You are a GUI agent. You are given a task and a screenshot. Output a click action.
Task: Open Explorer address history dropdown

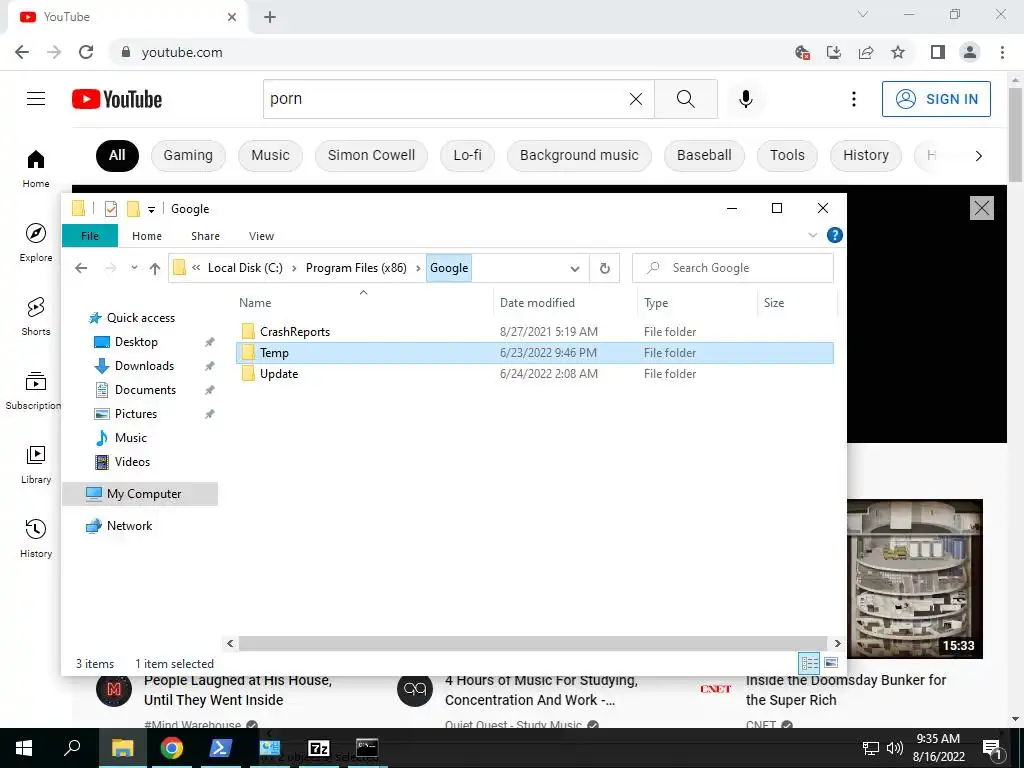point(575,268)
